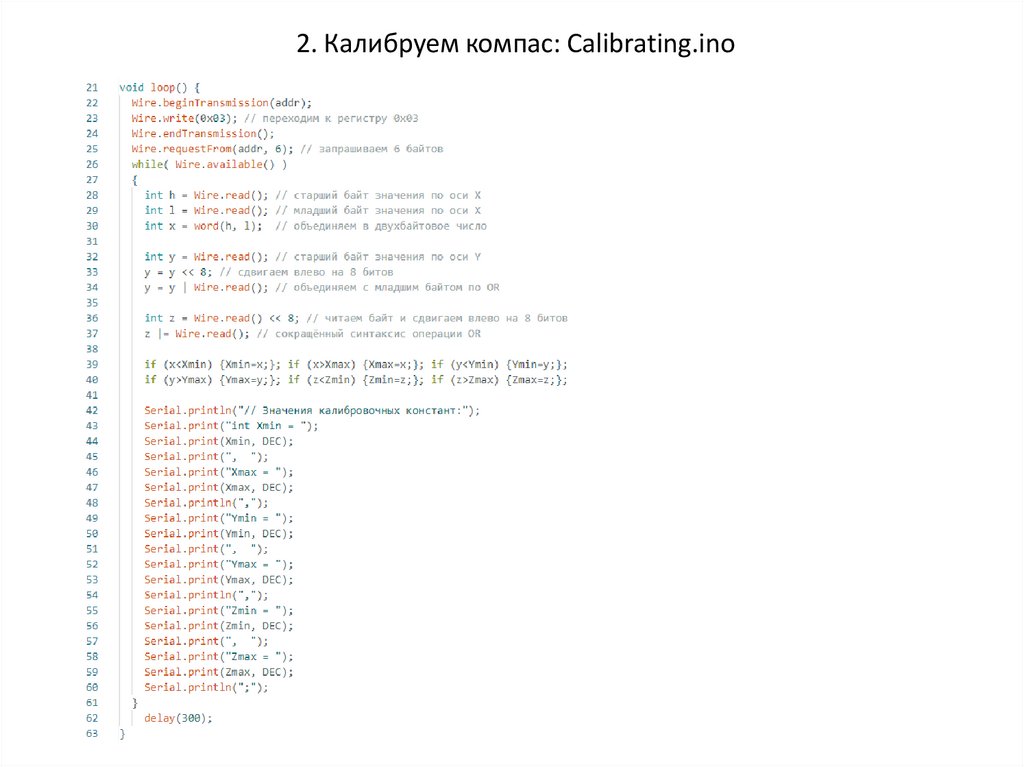Click the 'Serial.print("int Xmin = ");' line
Screen dimensions: 1024x767
(231, 426)
